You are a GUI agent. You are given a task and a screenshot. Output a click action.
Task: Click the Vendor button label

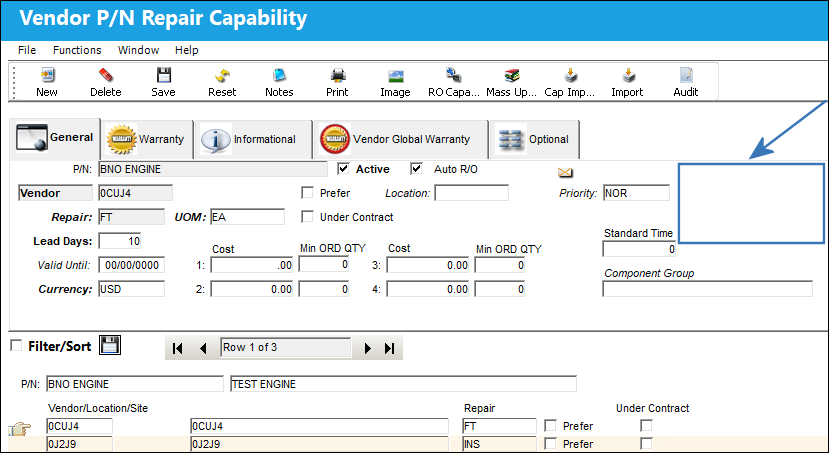point(56,193)
